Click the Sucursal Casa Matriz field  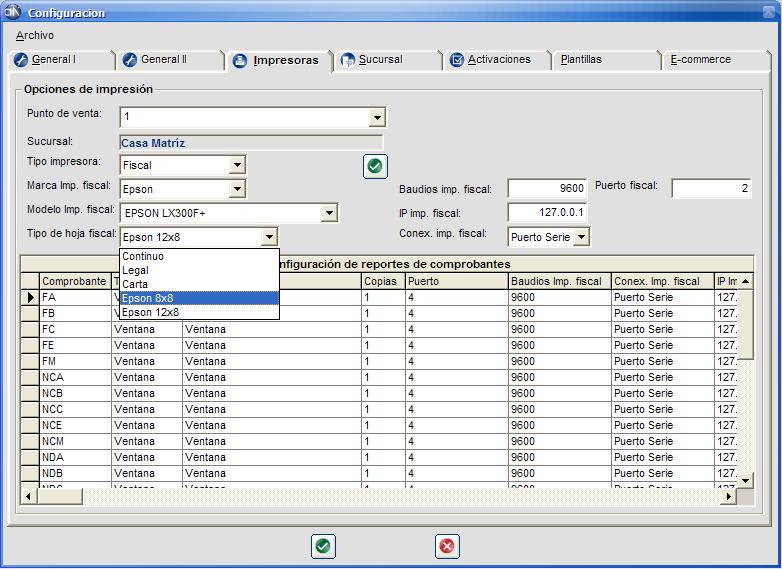point(251,143)
